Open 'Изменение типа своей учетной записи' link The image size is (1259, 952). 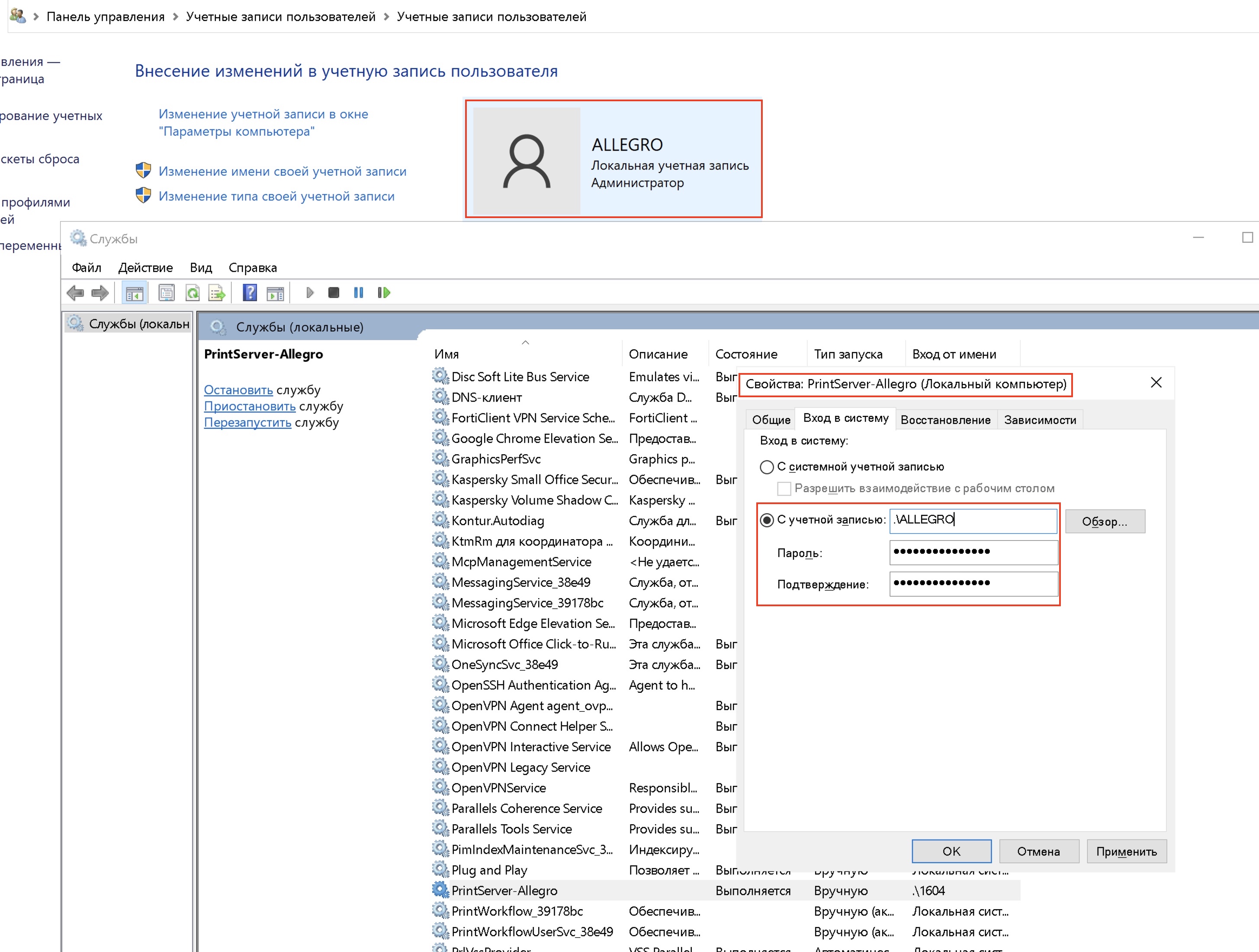[276, 196]
